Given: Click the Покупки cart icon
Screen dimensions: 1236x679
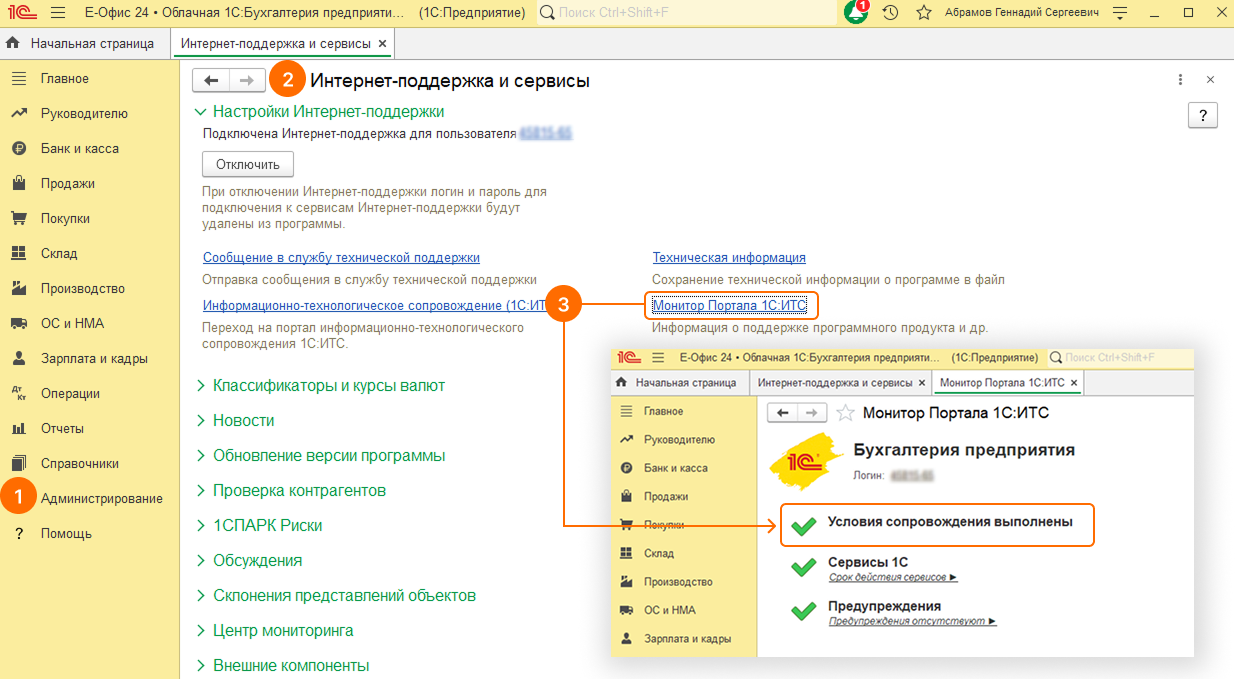Looking at the screenshot, I should click(x=18, y=219).
